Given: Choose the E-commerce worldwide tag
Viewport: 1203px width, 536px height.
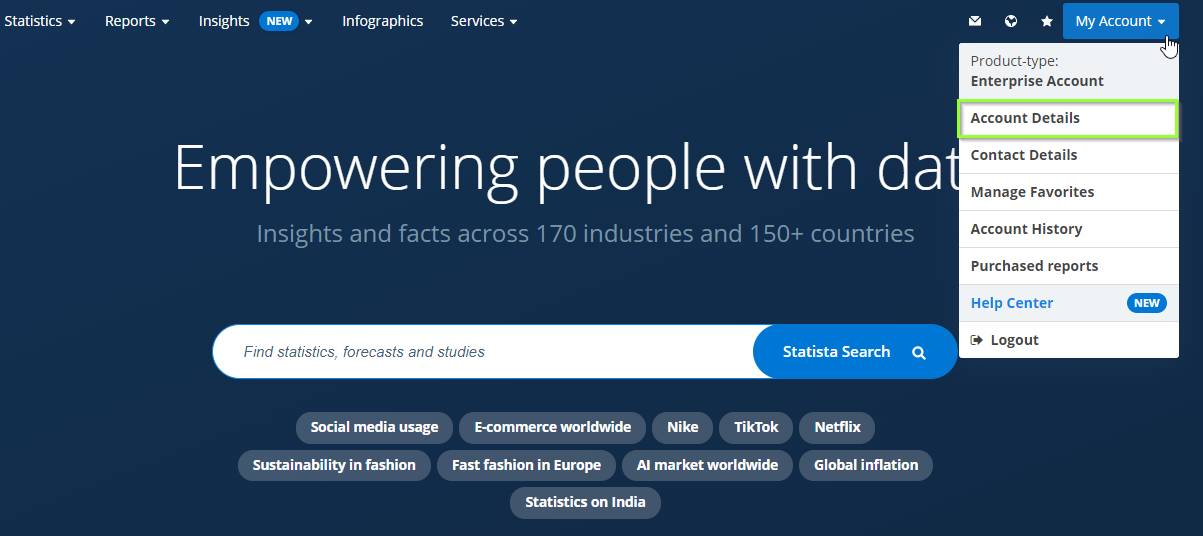Looking at the screenshot, I should [553, 427].
